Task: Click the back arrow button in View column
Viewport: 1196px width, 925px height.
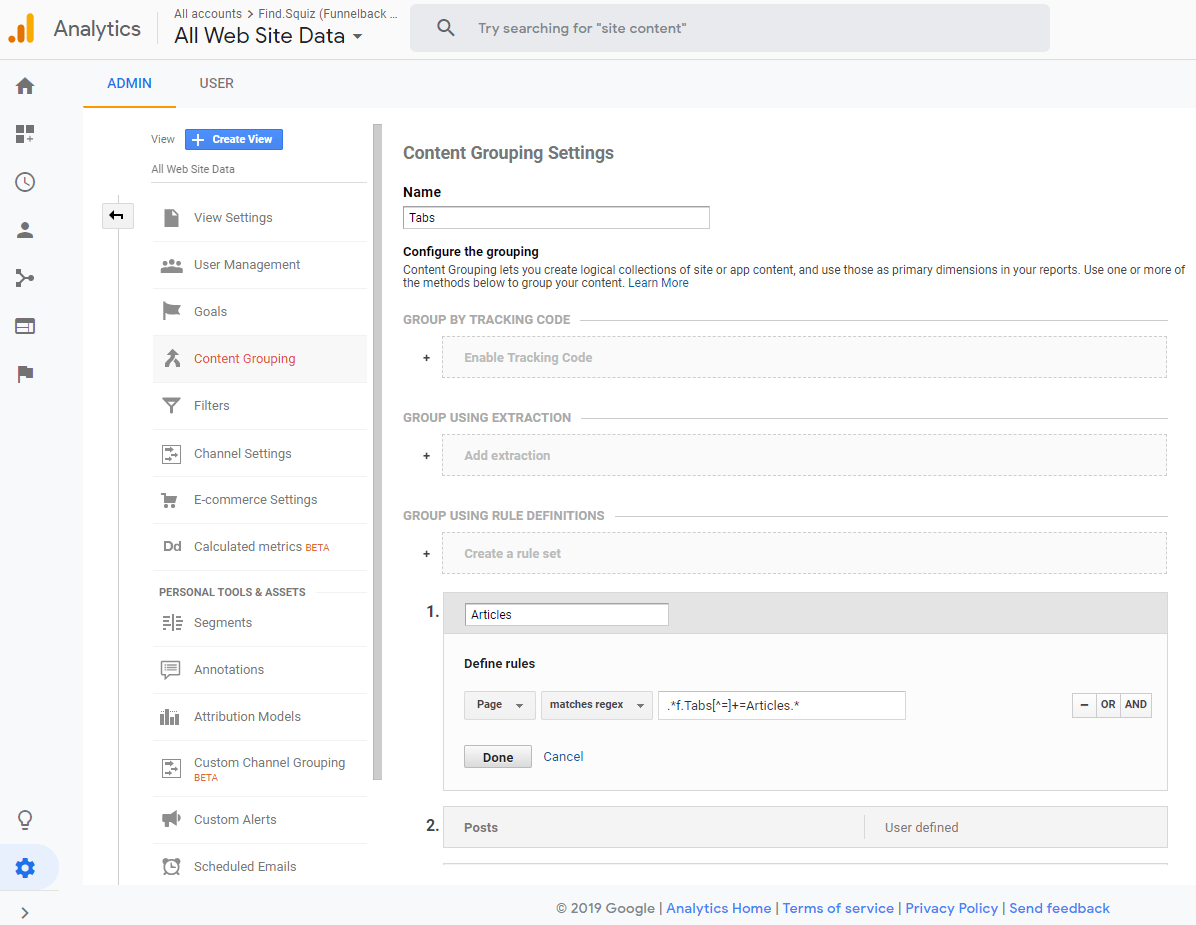Action: (117, 216)
